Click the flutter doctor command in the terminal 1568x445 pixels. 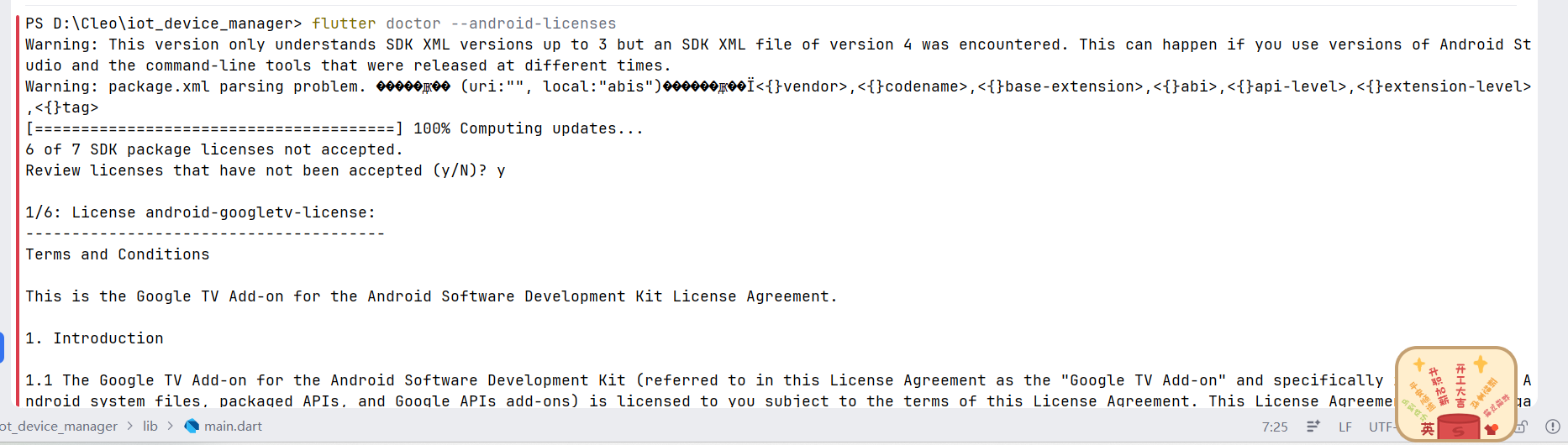(x=464, y=24)
